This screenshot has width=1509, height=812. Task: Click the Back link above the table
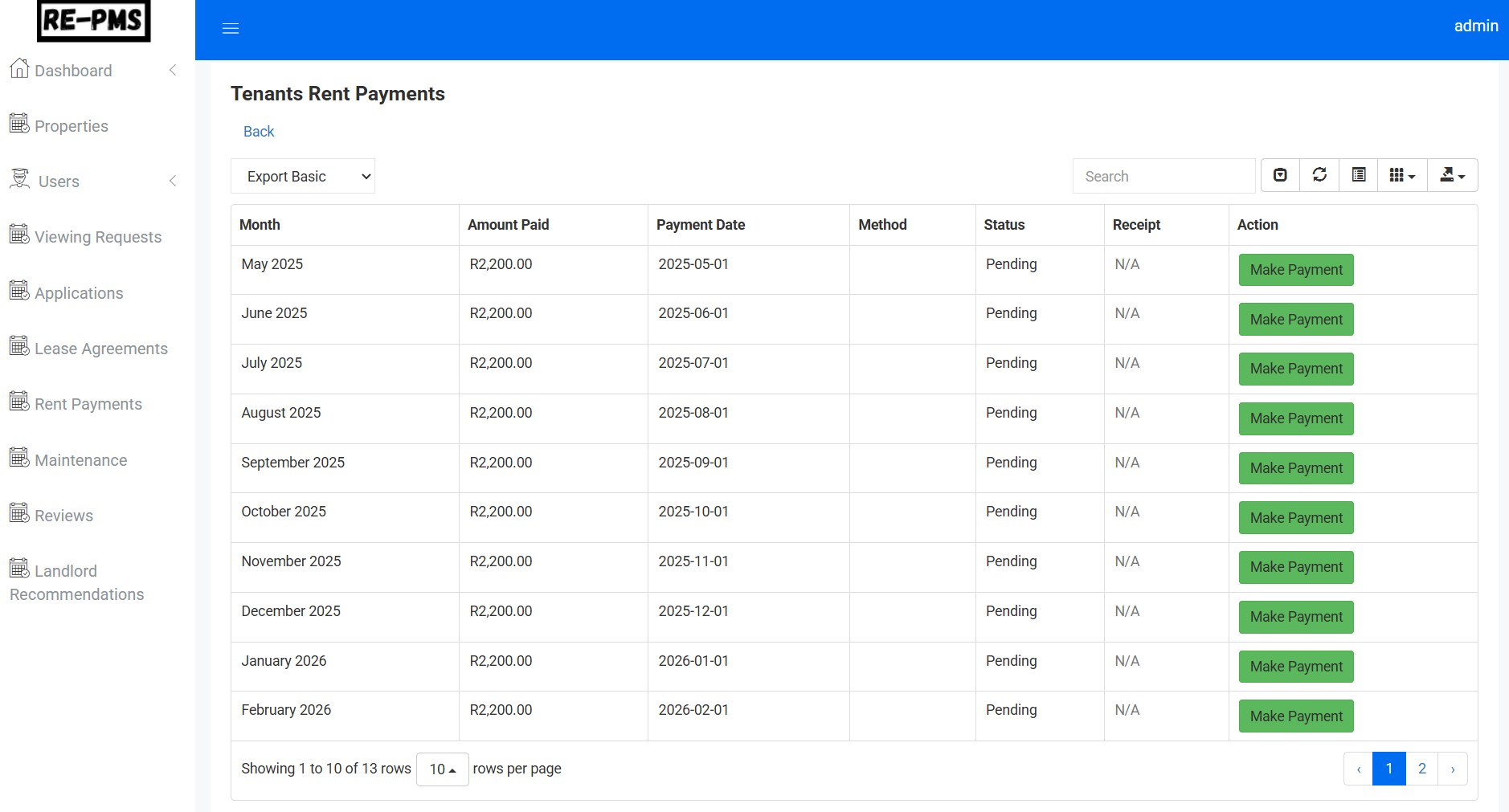[258, 131]
